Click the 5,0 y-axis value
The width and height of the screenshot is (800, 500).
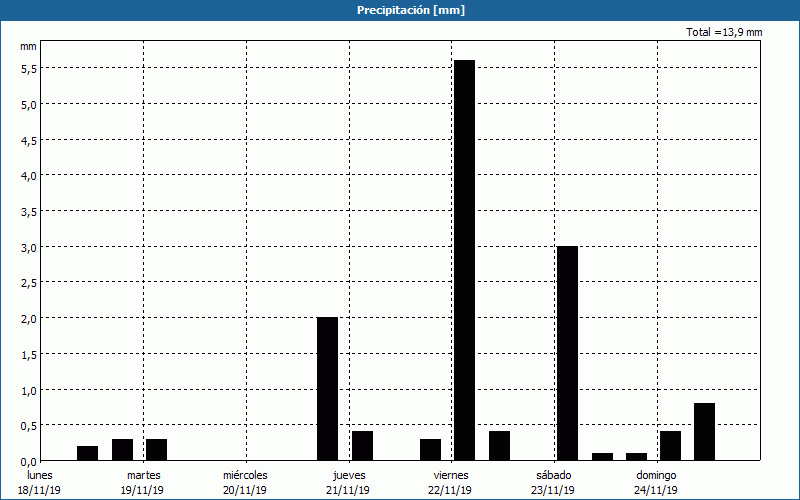(29, 105)
